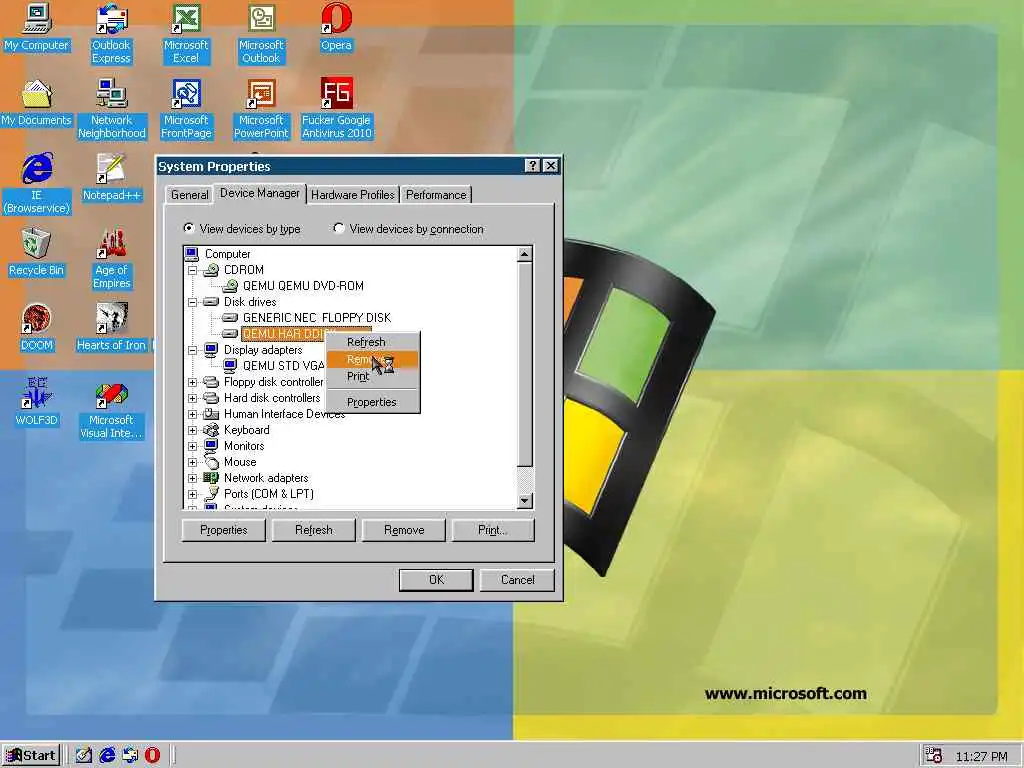This screenshot has height=768, width=1024.
Task: Choose Properties in context menu
Action: (x=372, y=402)
